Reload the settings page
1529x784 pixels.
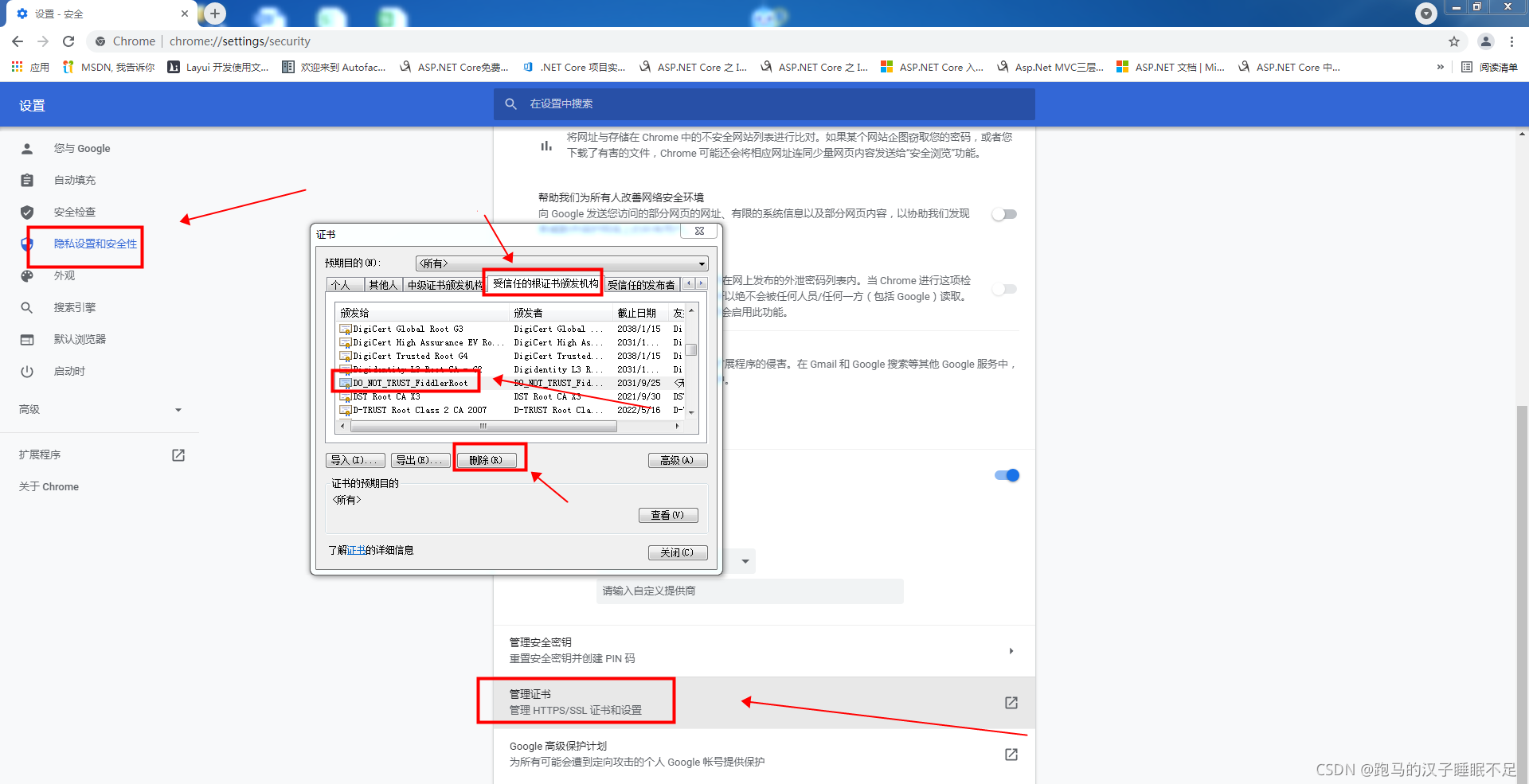pyautogui.click(x=68, y=41)
